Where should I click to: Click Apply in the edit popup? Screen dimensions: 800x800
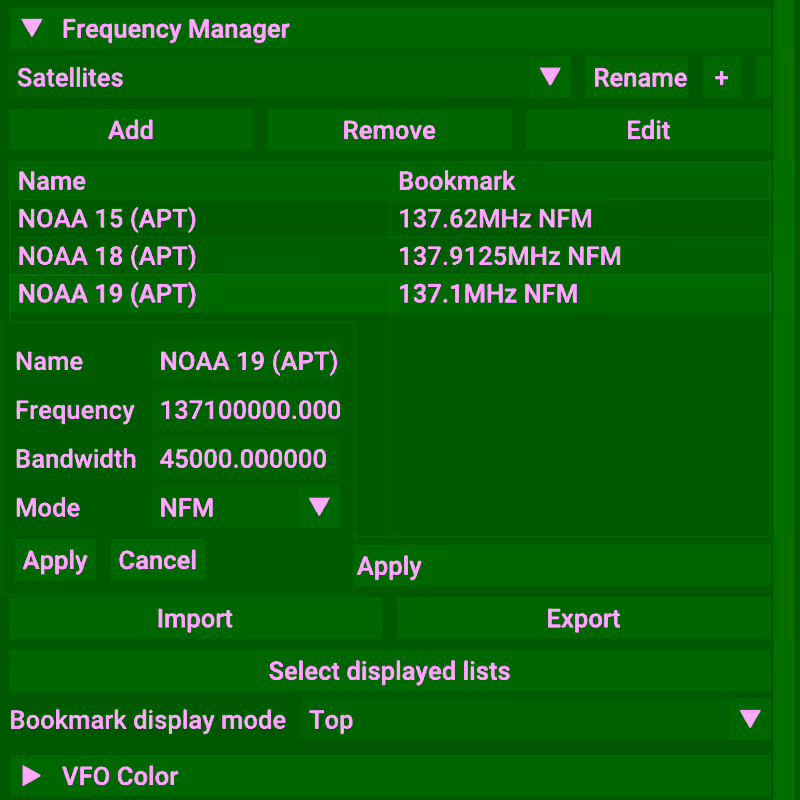pyautogui.click(x=55, y=560)
